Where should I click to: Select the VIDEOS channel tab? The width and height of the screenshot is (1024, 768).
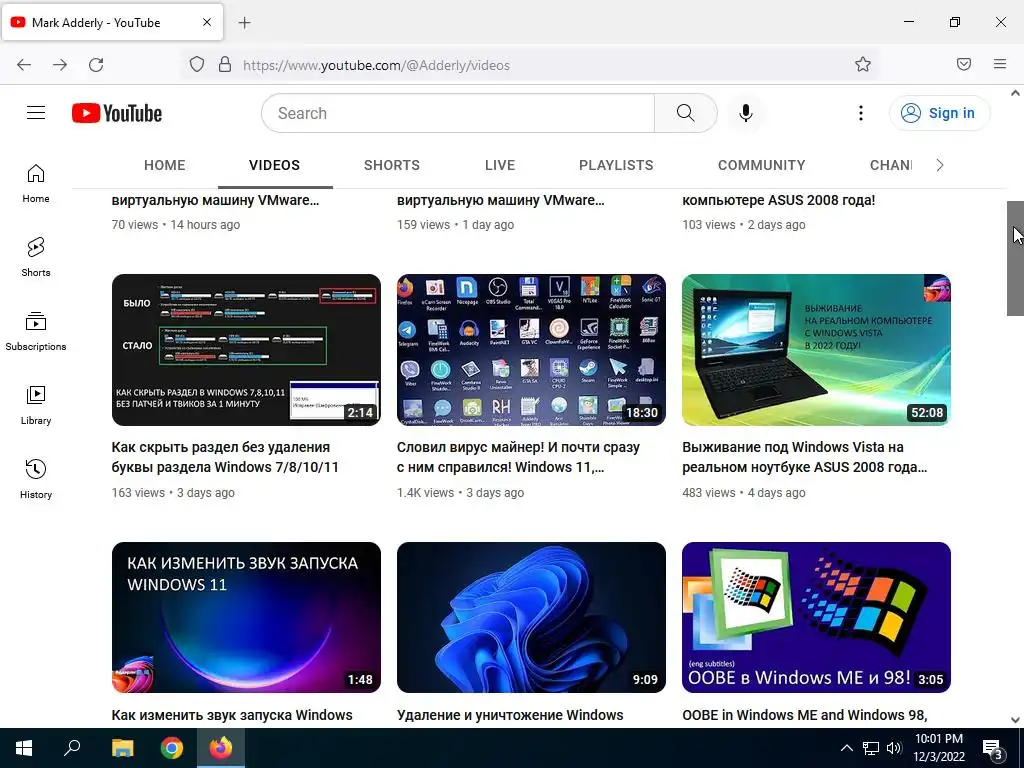274,165
